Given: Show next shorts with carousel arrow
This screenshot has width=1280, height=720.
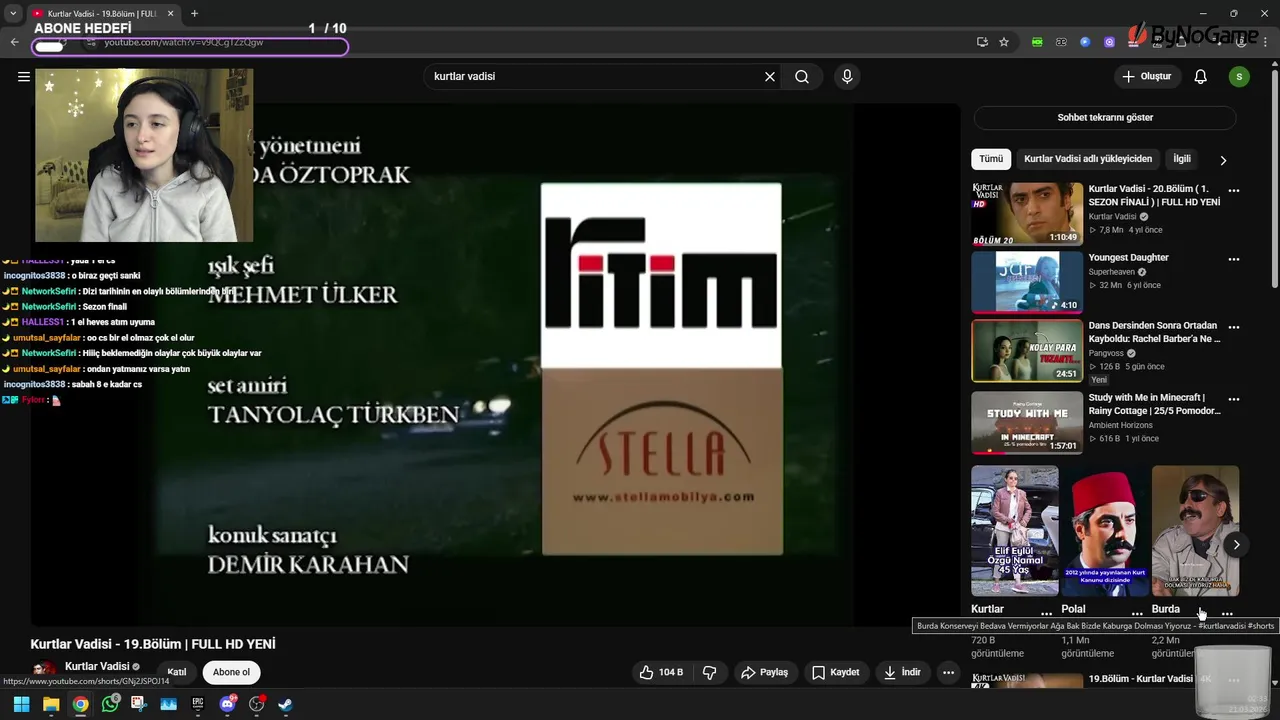Looking at the screenshot, I should (x=1236, y=545).
